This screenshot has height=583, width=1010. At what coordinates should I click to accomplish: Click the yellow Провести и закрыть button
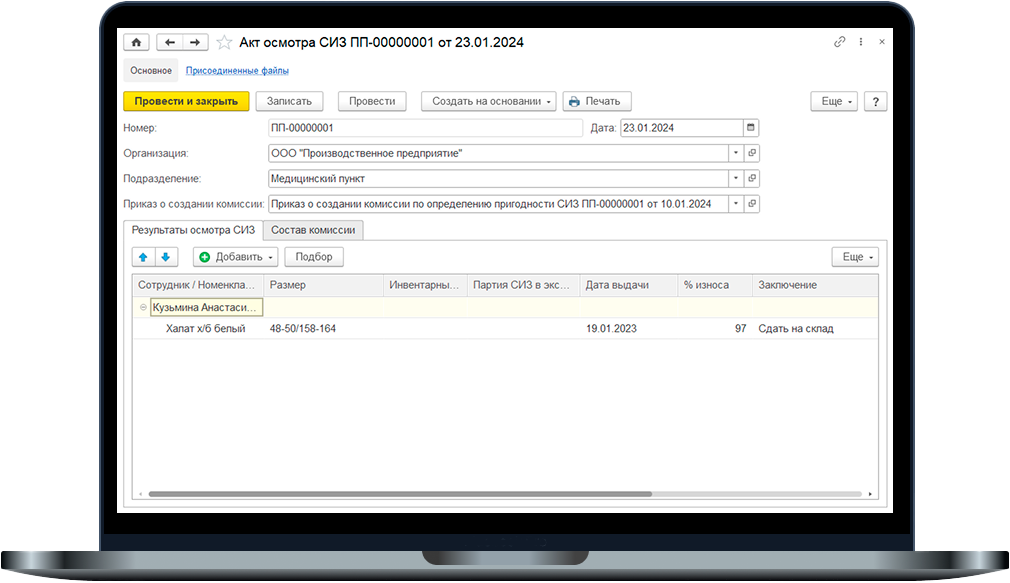(186, 101)
